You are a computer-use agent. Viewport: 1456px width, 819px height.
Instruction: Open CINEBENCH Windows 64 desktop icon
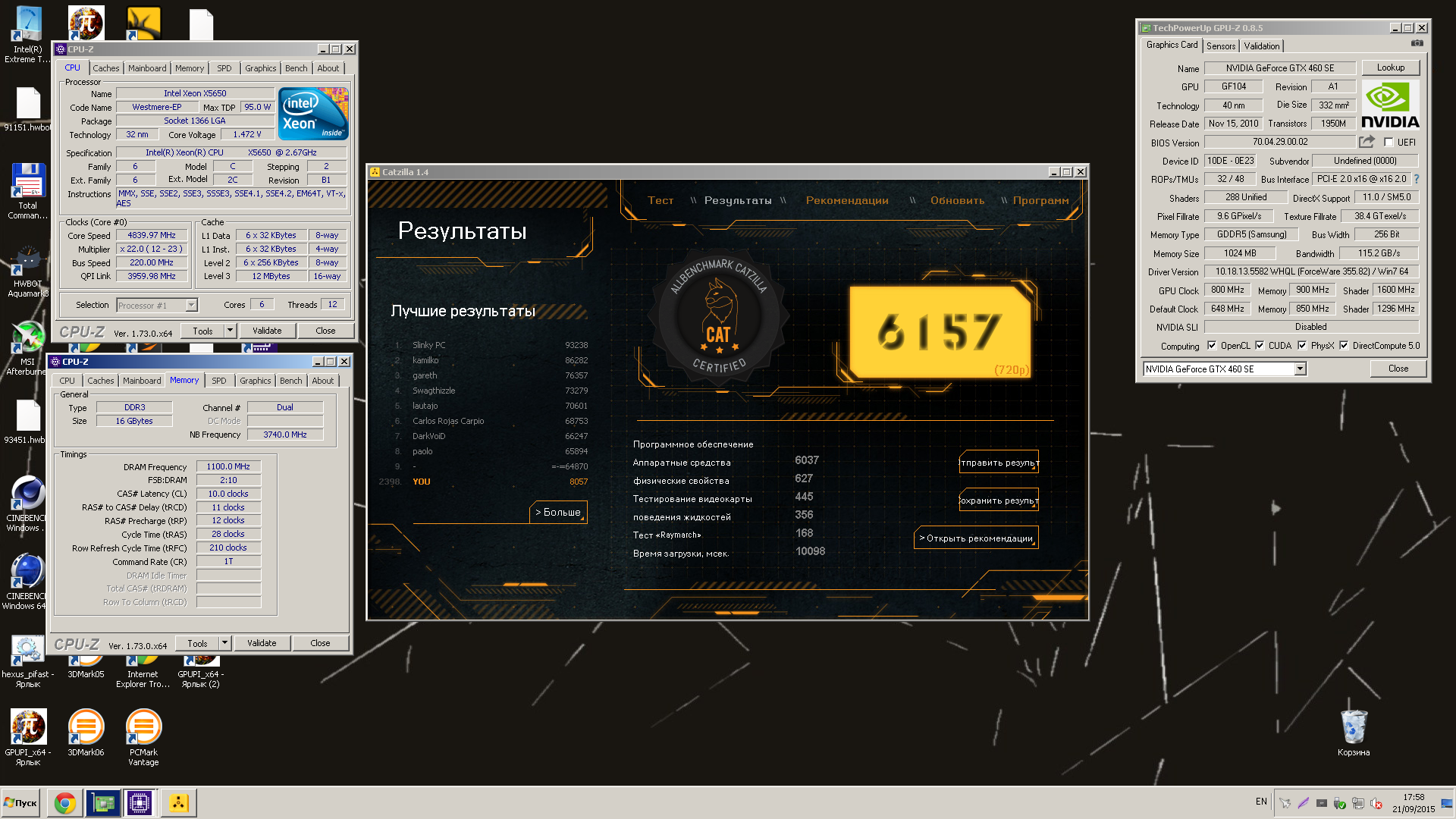(x=28, y=582)
